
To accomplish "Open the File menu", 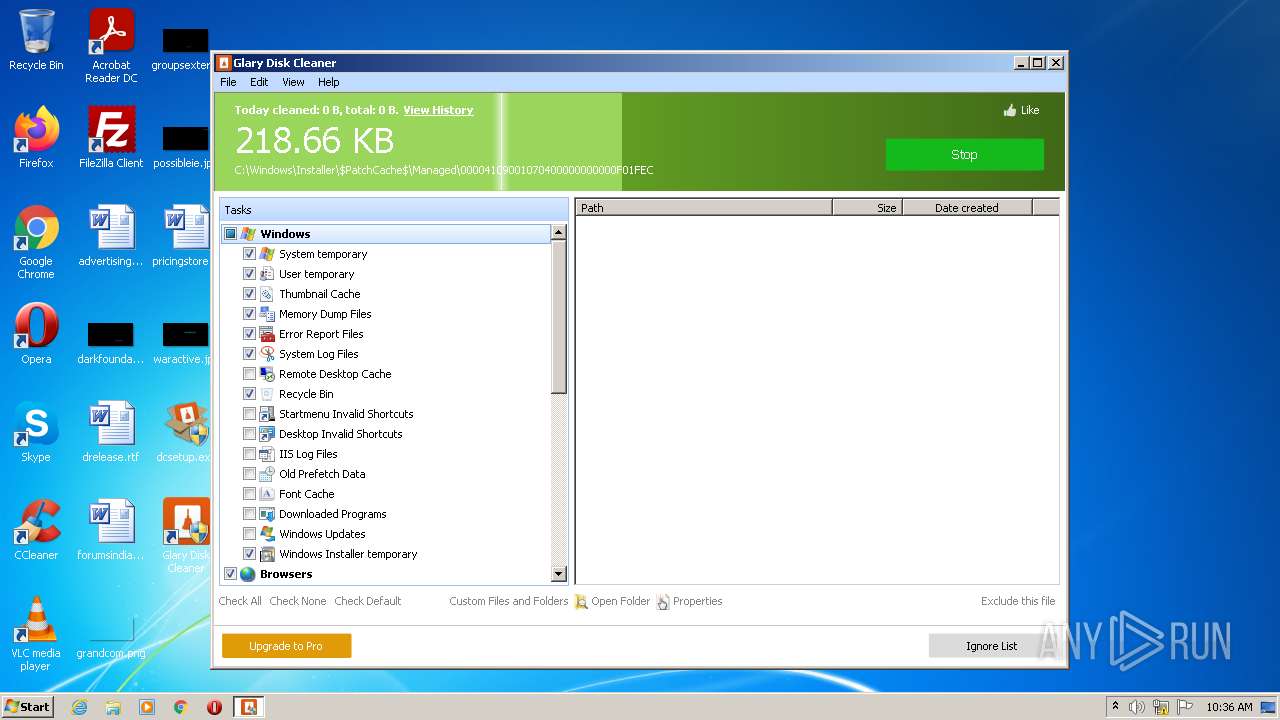I will tap(228, 82).
